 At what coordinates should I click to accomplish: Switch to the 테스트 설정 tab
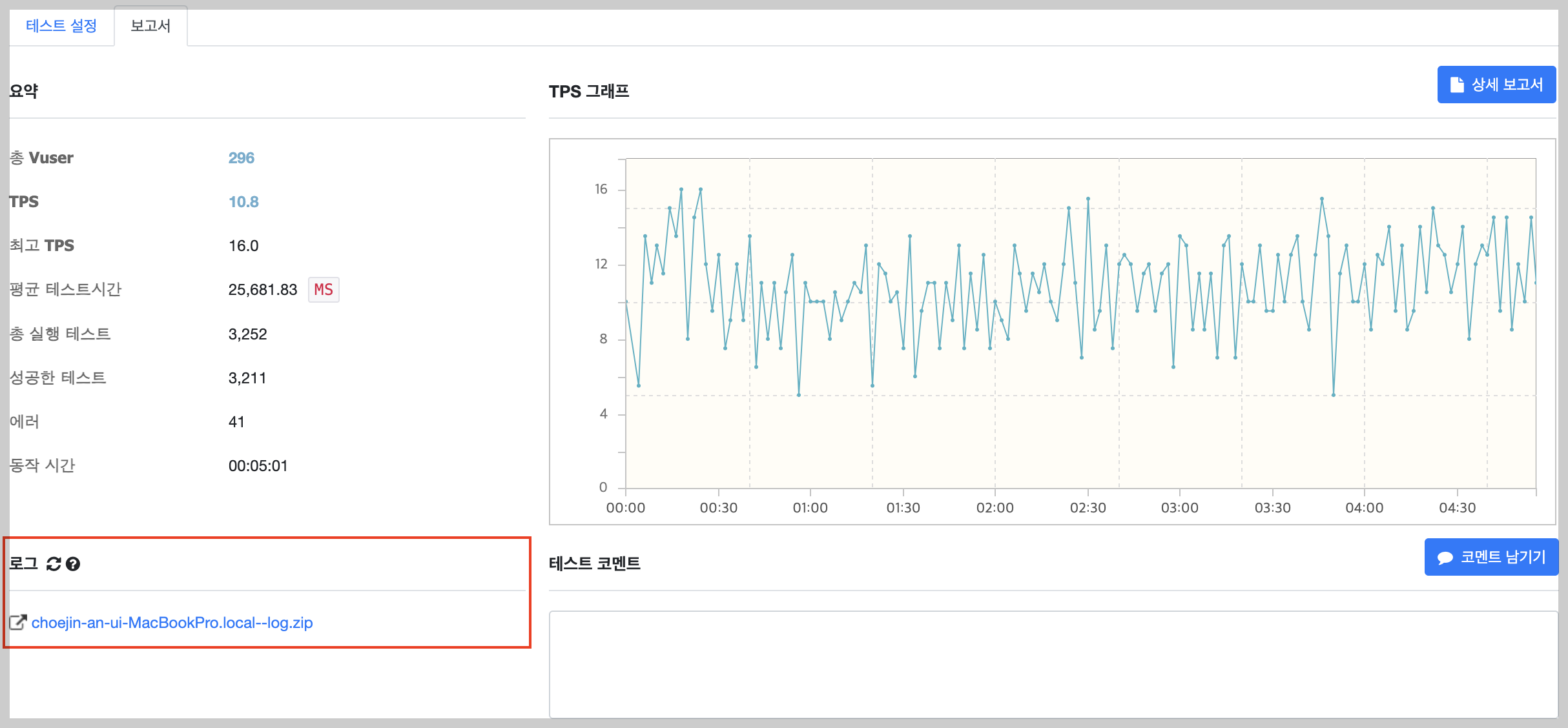(x=61, y=26)
